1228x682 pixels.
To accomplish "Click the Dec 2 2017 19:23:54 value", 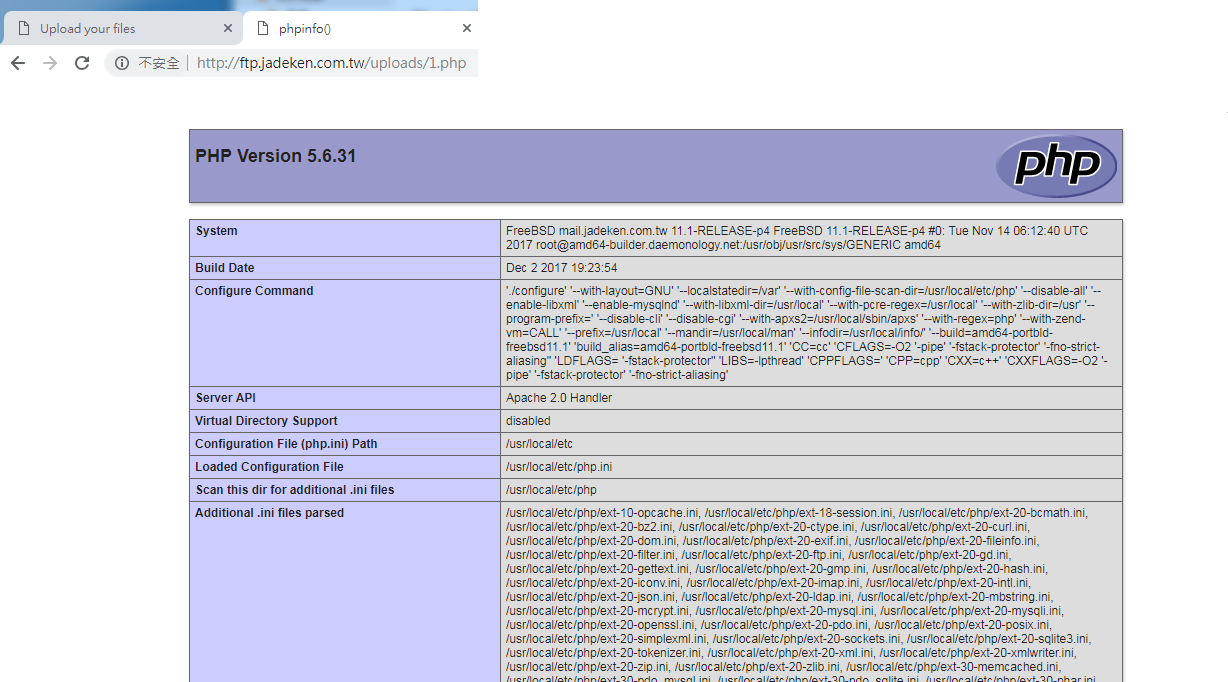I will [x=561, y=268].
